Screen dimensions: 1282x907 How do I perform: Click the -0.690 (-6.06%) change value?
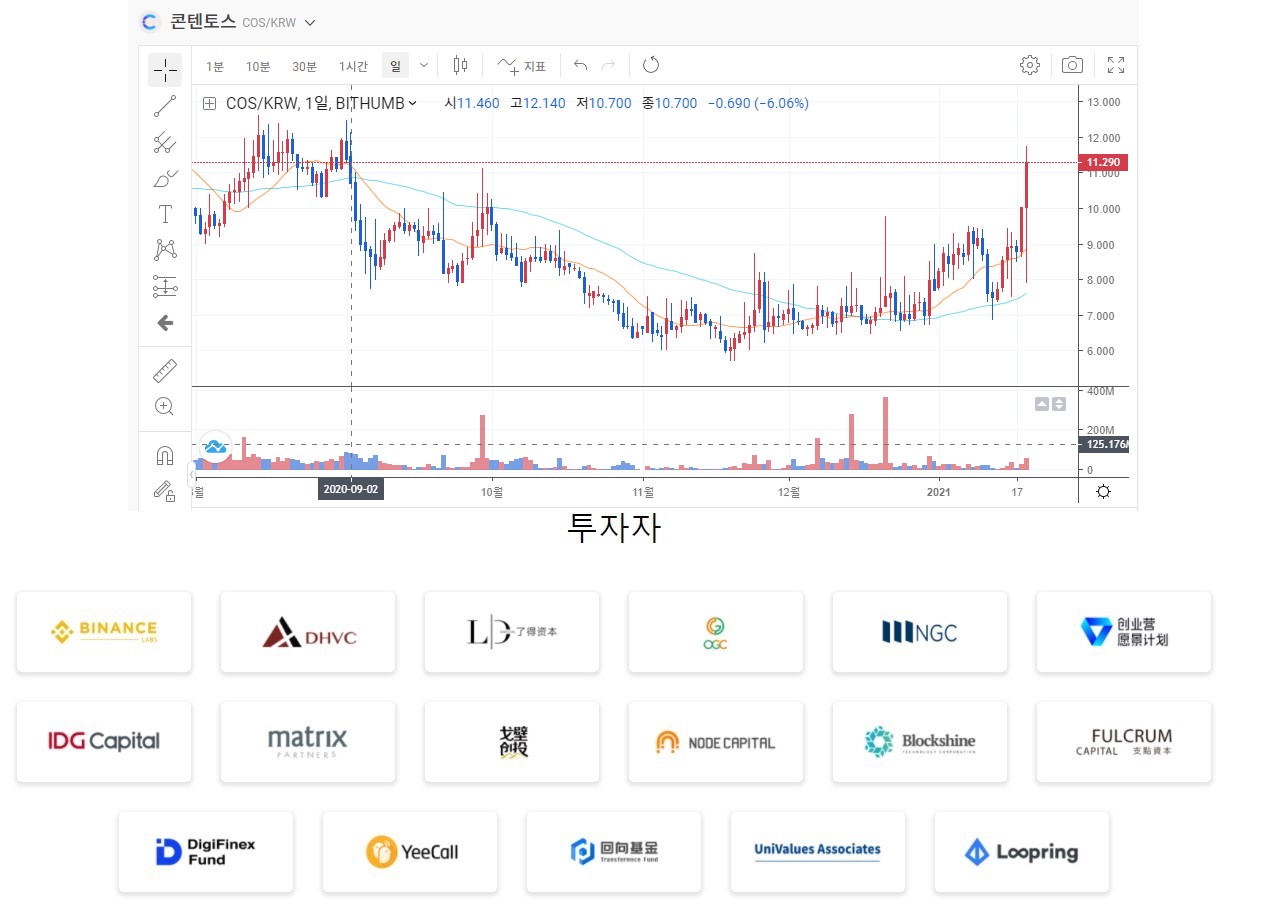coord(759,103)
